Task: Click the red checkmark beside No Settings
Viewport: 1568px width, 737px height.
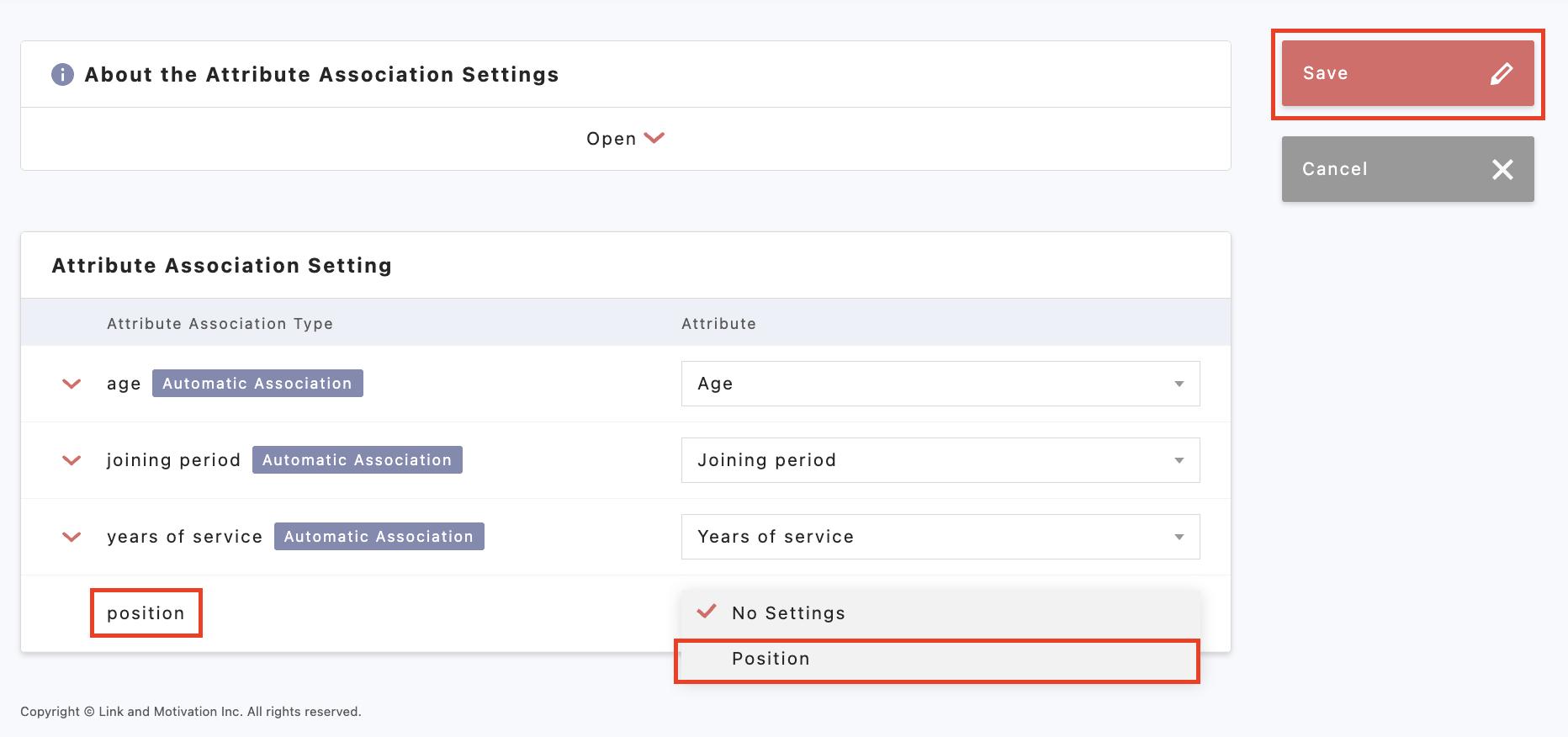Action: point(707,612)
